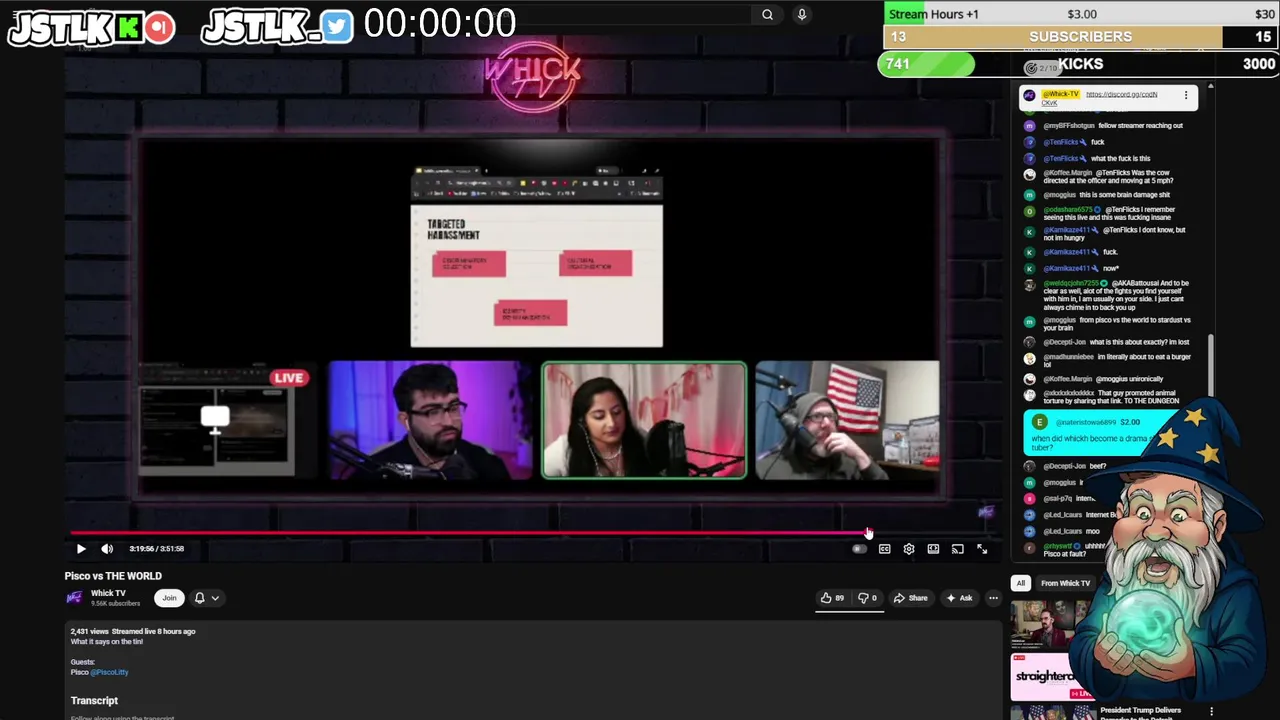
Task: Open the pinned chat message options menu
Action: click(x=1186, y=96)
